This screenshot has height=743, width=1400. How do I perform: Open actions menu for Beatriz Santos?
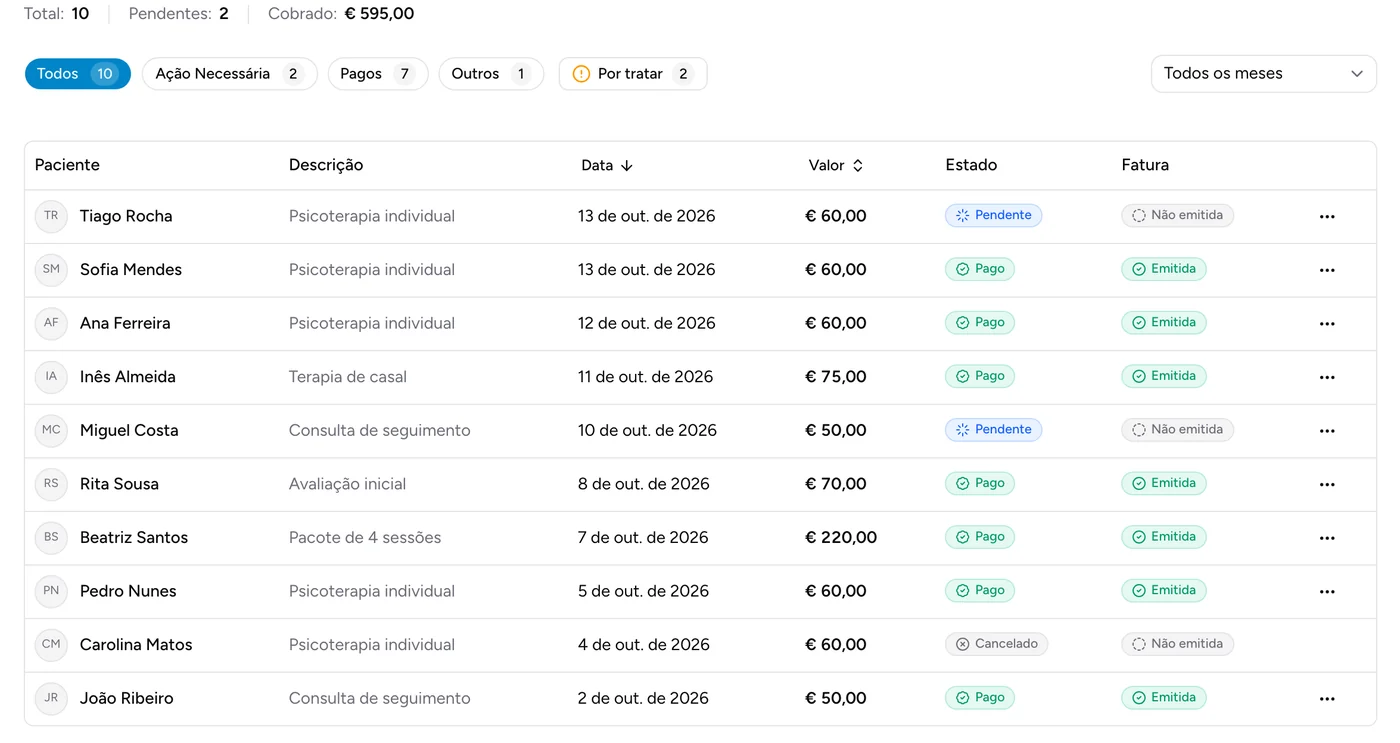click(x=1327, y=538)
